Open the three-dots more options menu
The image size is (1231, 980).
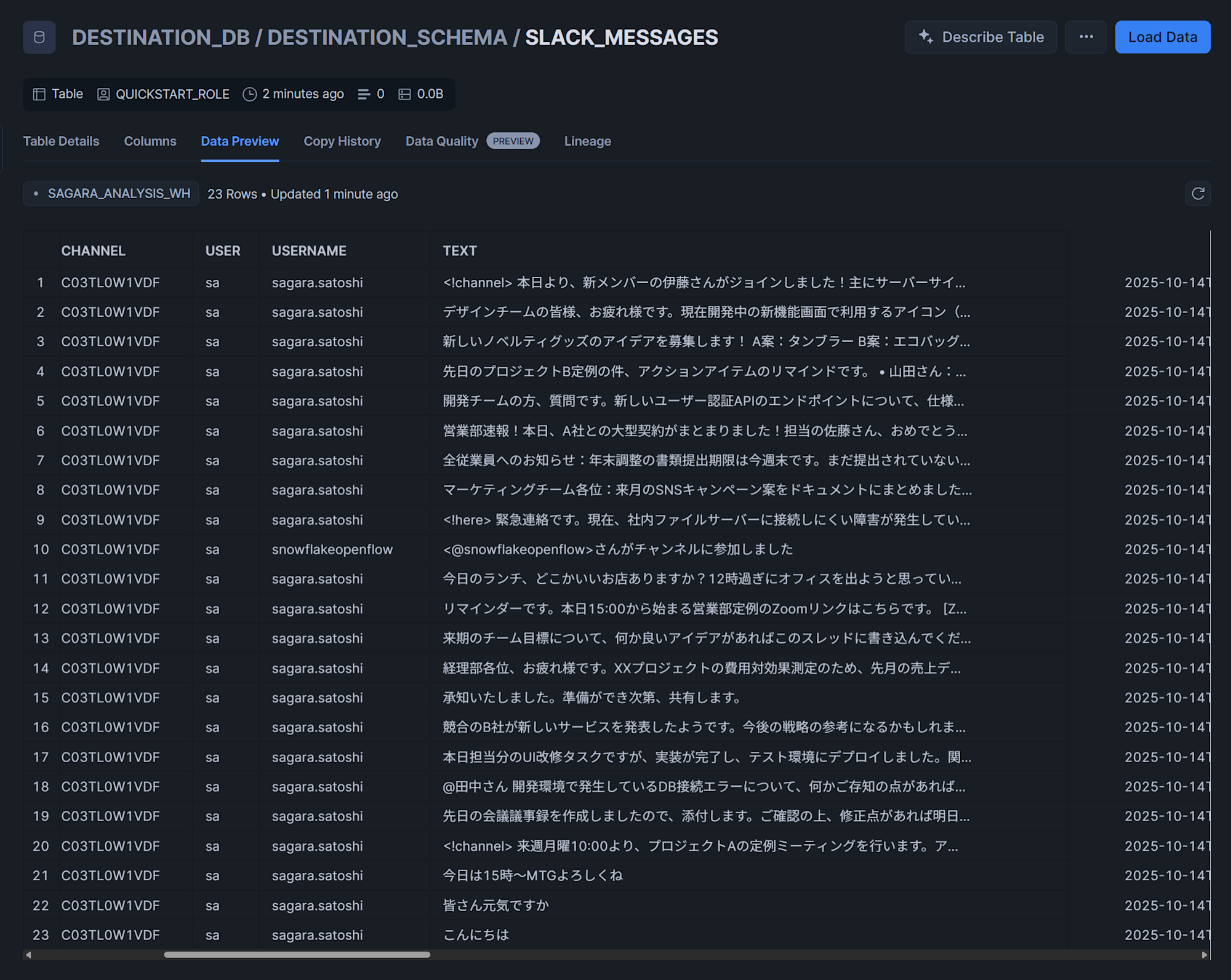1086,38
